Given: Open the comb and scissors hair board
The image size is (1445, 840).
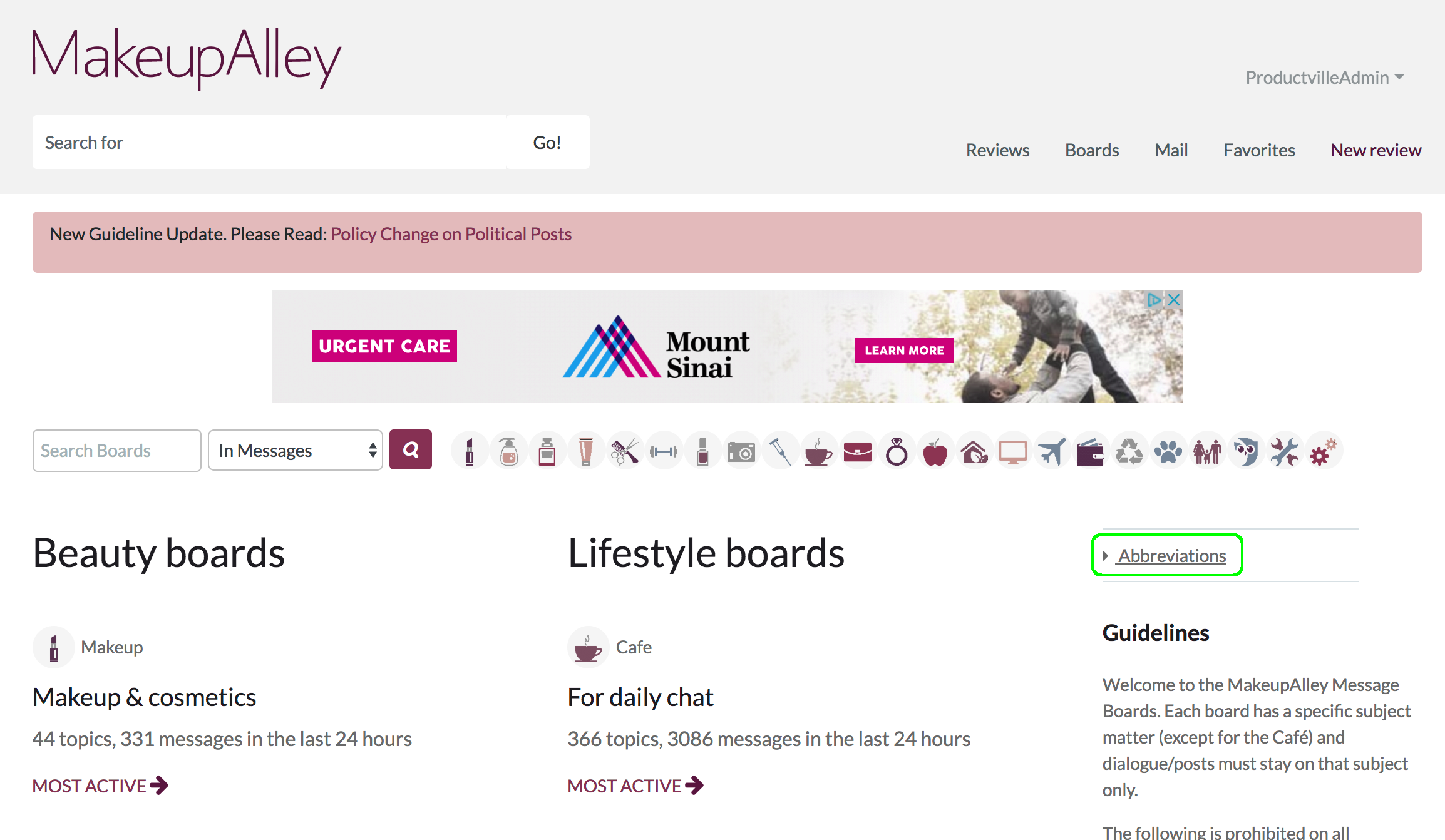Looking at the screenshot, I should tap(625, 451).
